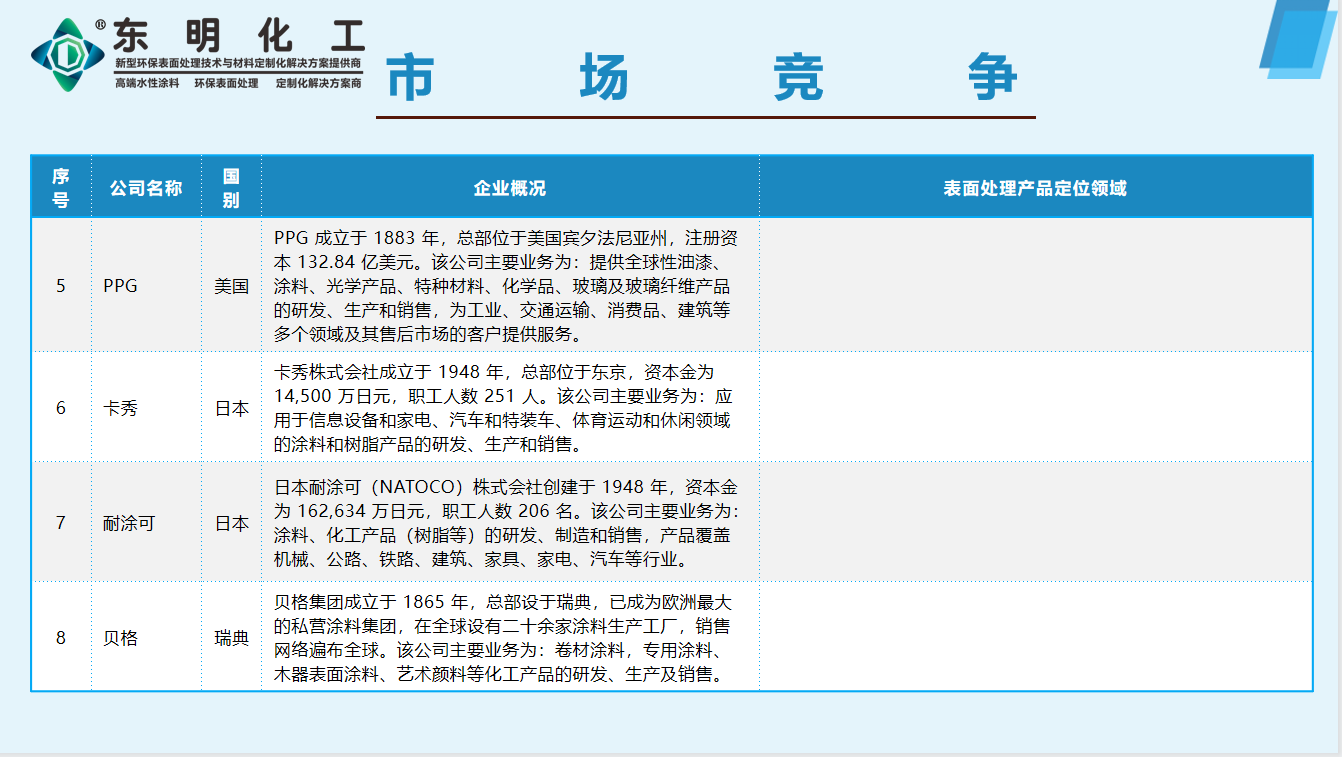Select the row number 7 cell
Viewport: 1342px width, 757px height.
click(61, 522)
